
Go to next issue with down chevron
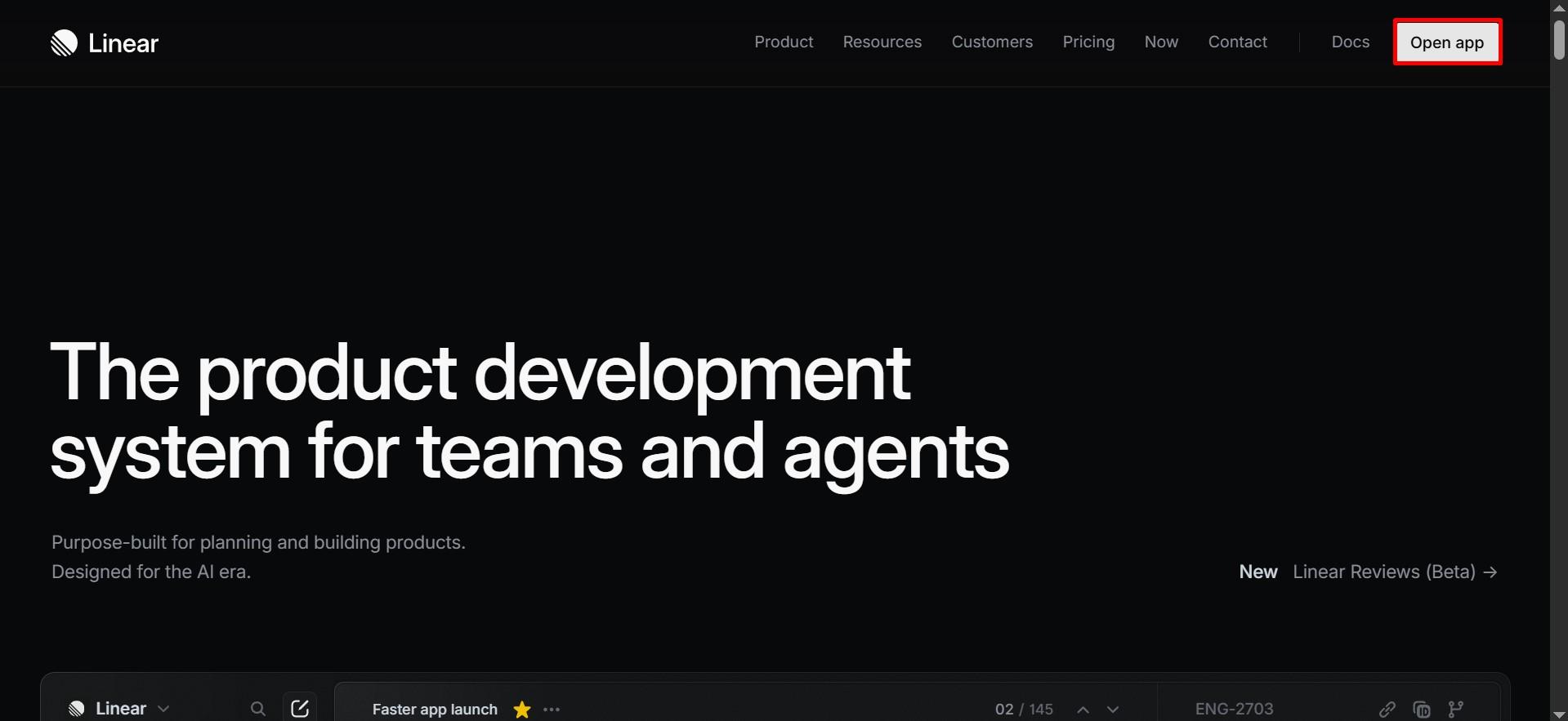(1113, 710)
